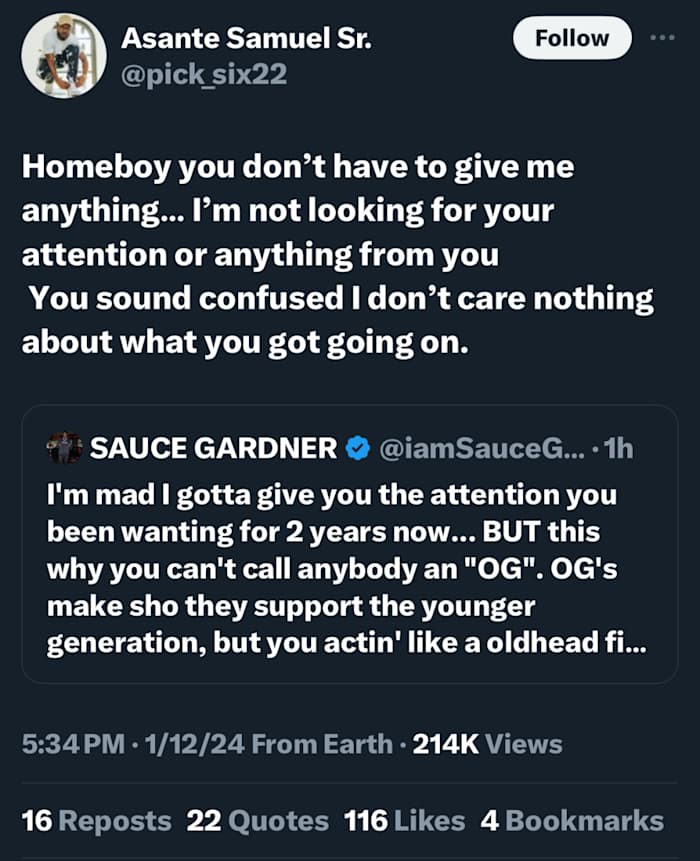Image resolution: width=700 pixels, height=861 pixels.
Task: Show the 22 Quotes list
Action: coord(257,821)
